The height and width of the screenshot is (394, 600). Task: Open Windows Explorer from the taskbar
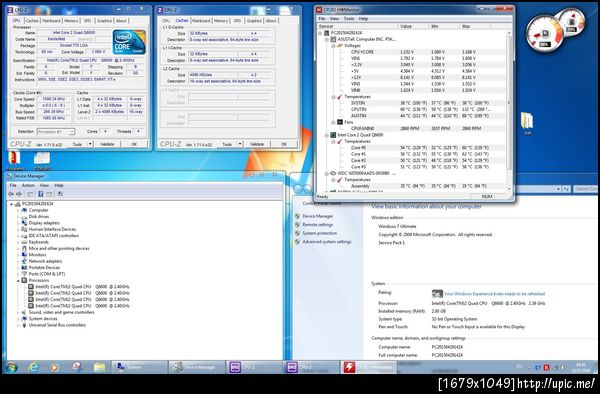pyautogui.click(x=99, y=367)
